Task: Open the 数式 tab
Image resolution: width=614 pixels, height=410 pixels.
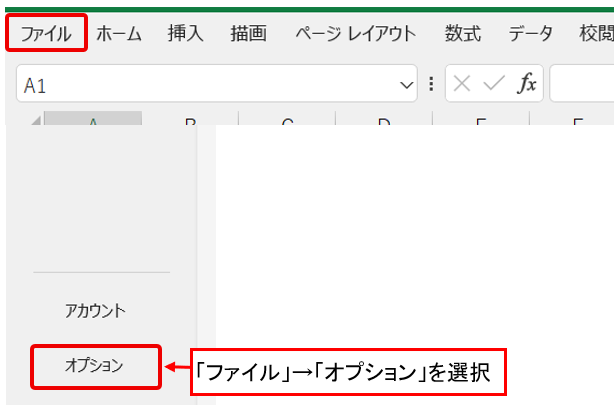Action: click(462, 34)
